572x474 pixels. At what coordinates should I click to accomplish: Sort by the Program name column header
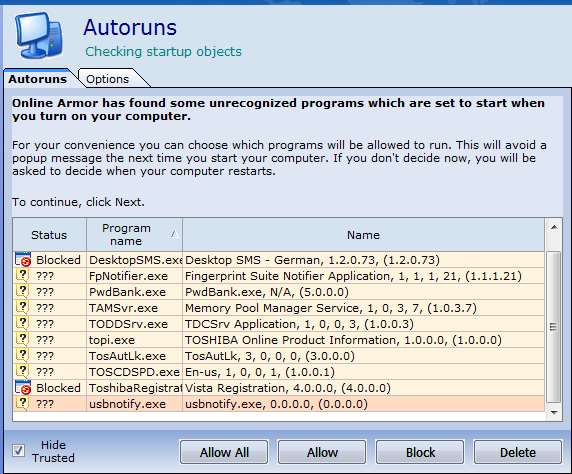[134, 235]
